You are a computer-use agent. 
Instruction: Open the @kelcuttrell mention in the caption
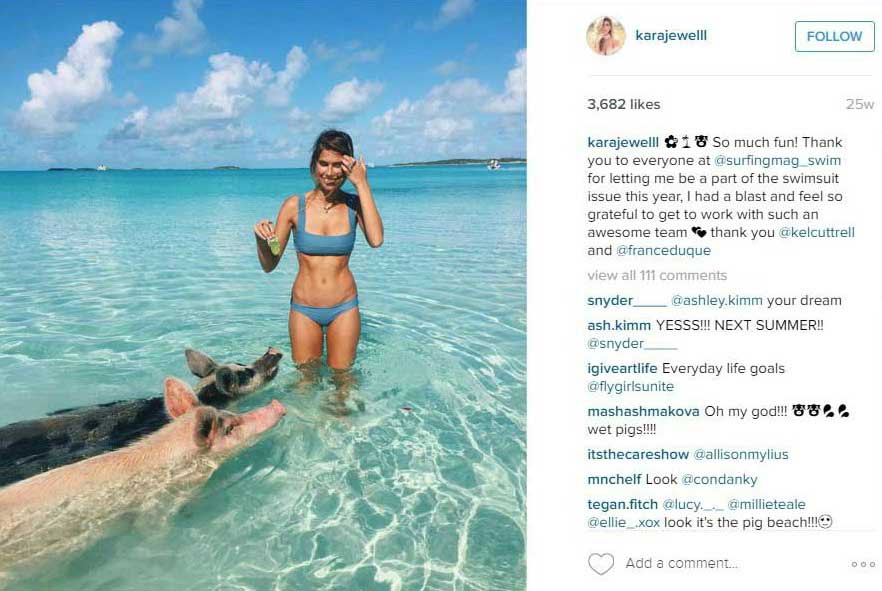(x=816, y=232)
